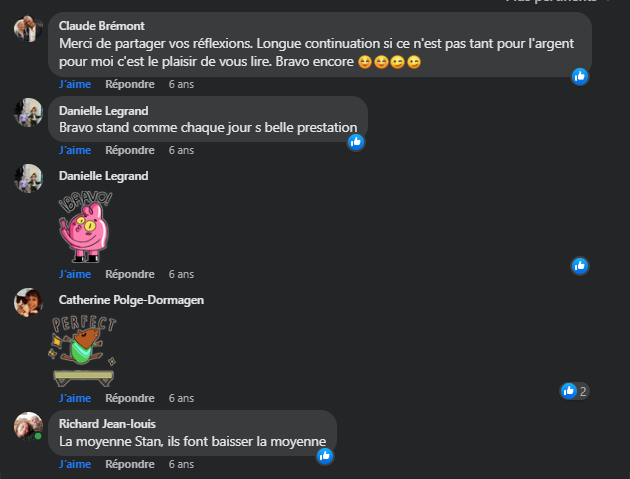Toggle J'aime on Claude Brémont's comment
630x479 pixels.
click(75, 84)
